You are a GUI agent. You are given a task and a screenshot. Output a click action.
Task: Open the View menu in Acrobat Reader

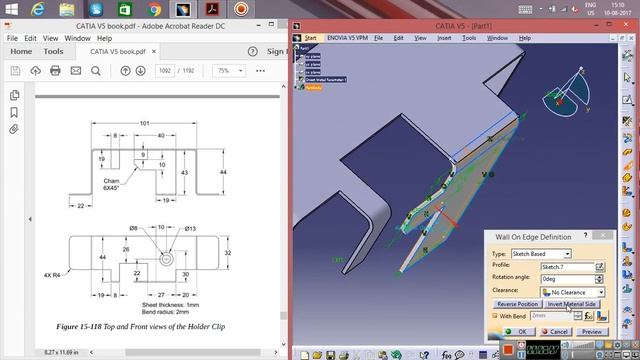coord(50,38)
